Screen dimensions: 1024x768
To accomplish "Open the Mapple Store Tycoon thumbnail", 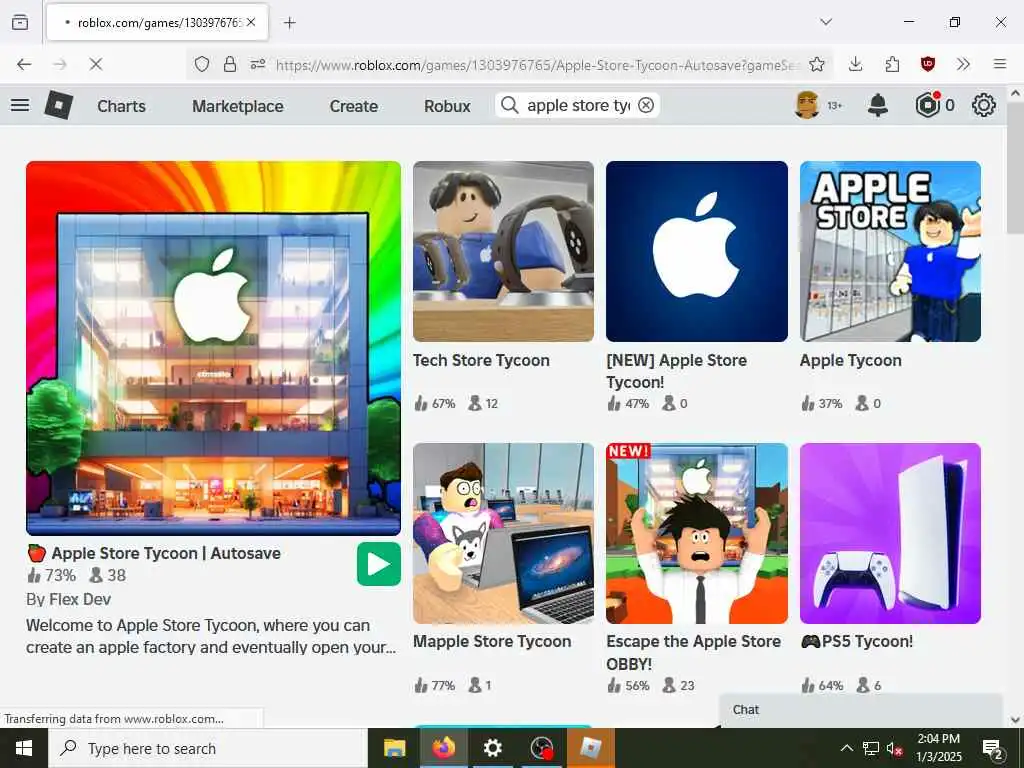I will tap(504, 534).
